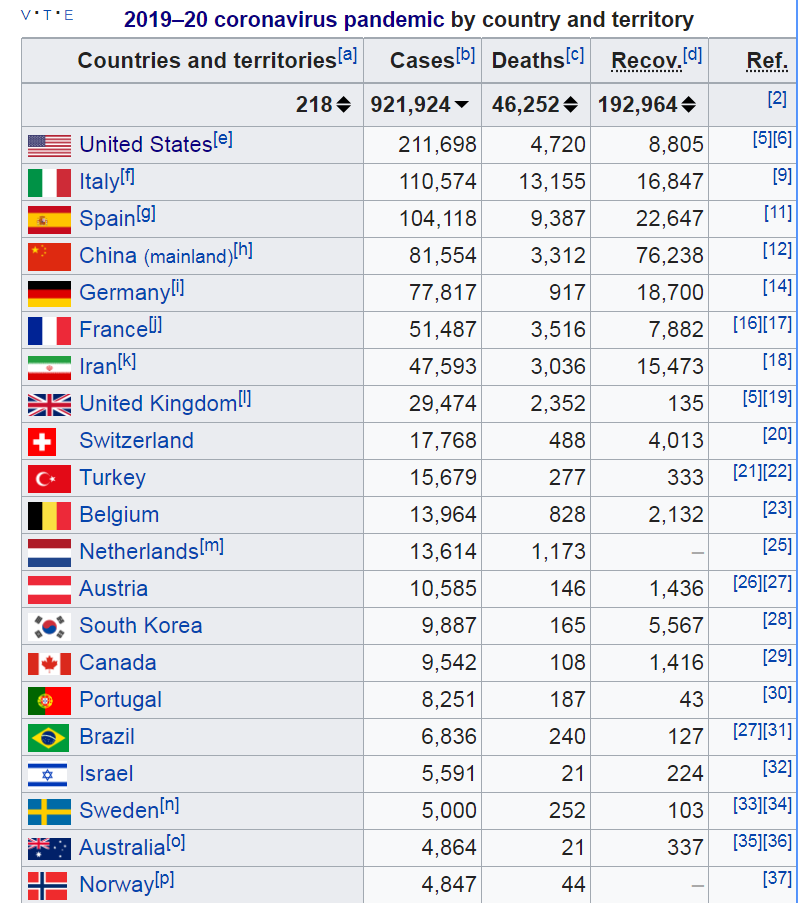This screenshot has width=798, height=903.
Task: Open the coronavirus pandemic title link
Action: tap(284, 20)
